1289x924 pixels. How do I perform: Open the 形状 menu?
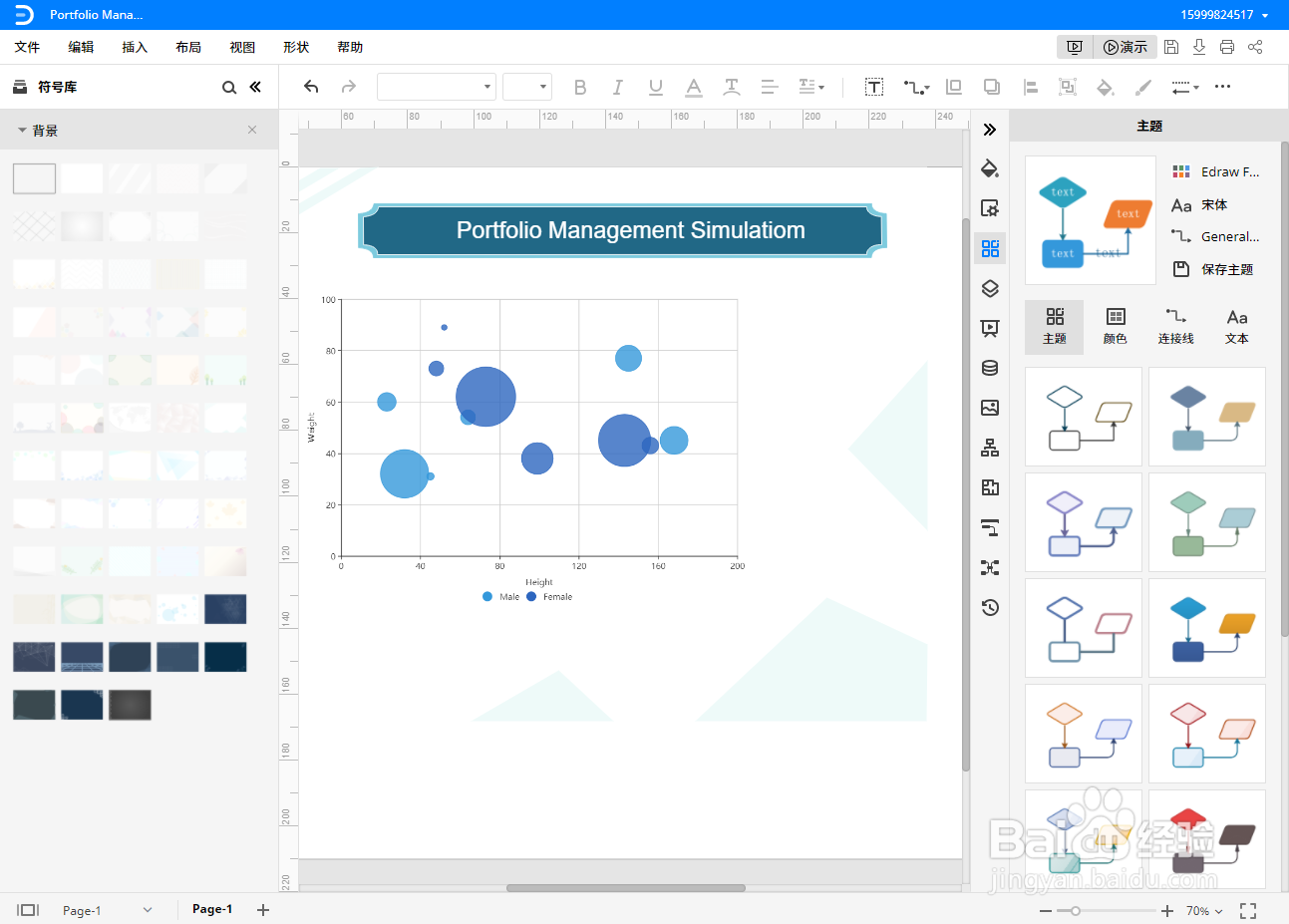(x=296, y=47)
